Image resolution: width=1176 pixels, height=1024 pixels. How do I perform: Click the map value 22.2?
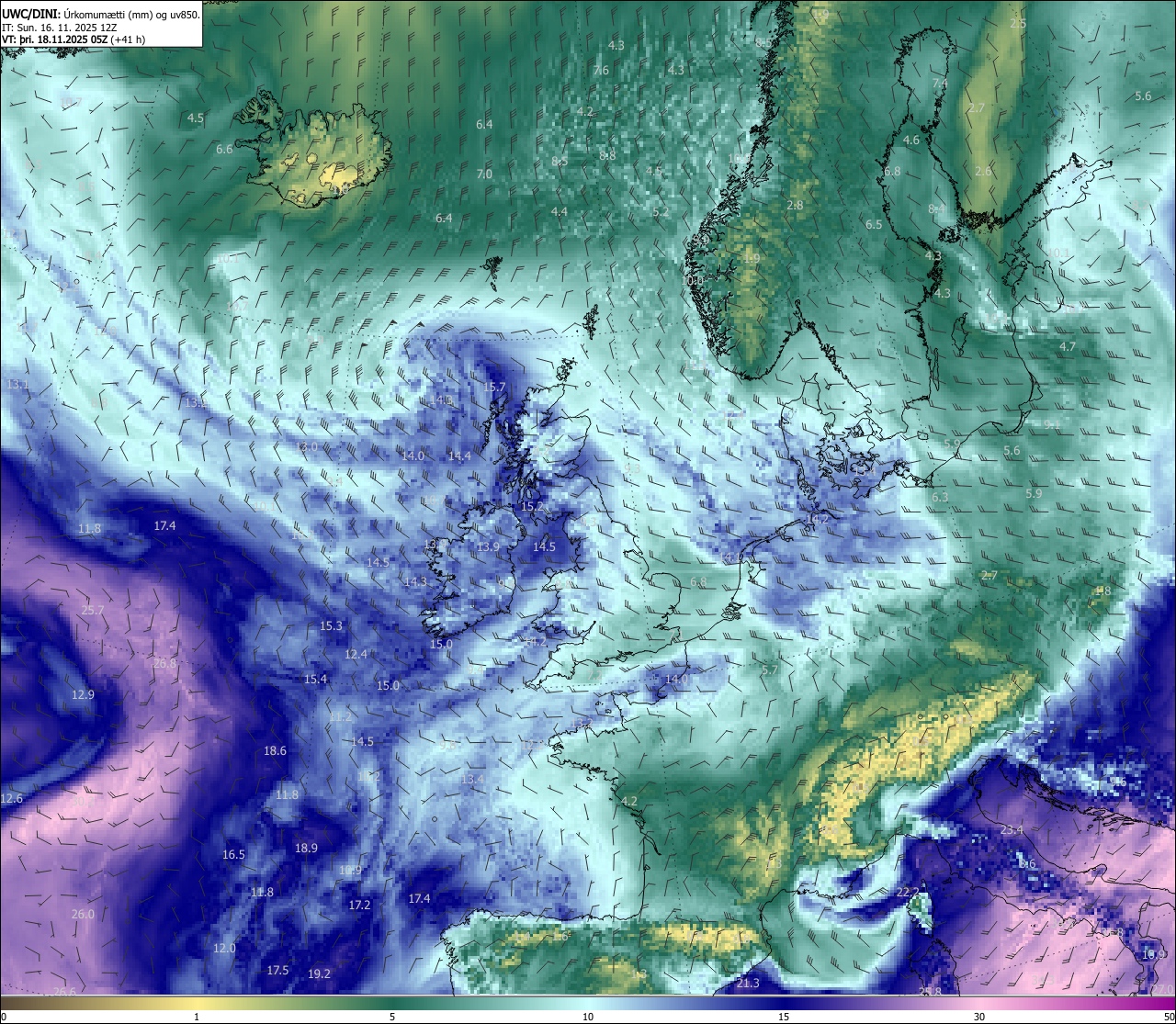click(907, 892)
